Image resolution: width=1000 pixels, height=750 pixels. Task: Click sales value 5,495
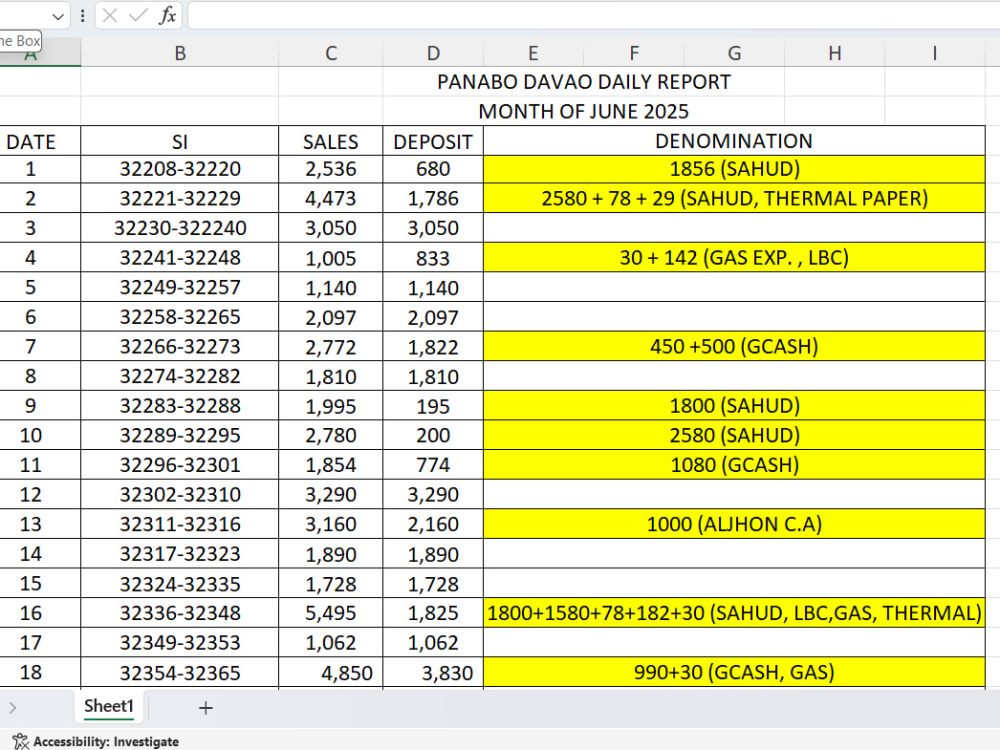coord(330,613)
